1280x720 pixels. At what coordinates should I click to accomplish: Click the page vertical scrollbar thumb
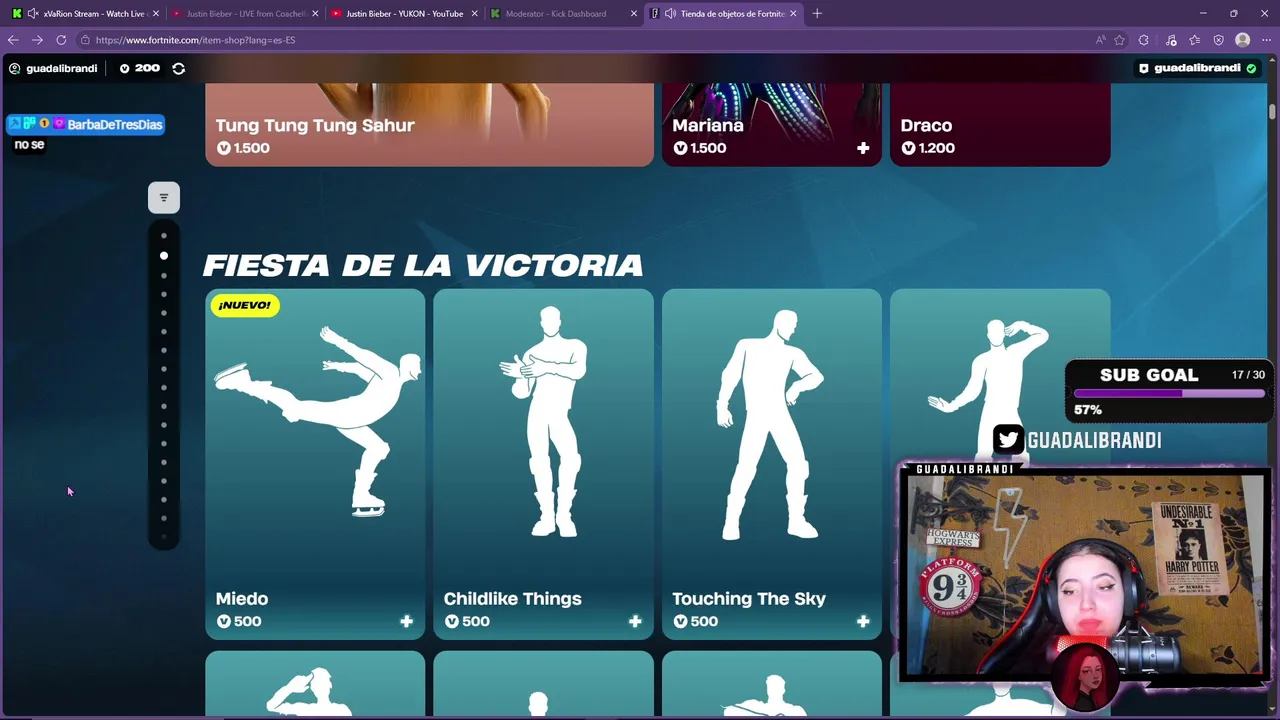click(1273, 110)
